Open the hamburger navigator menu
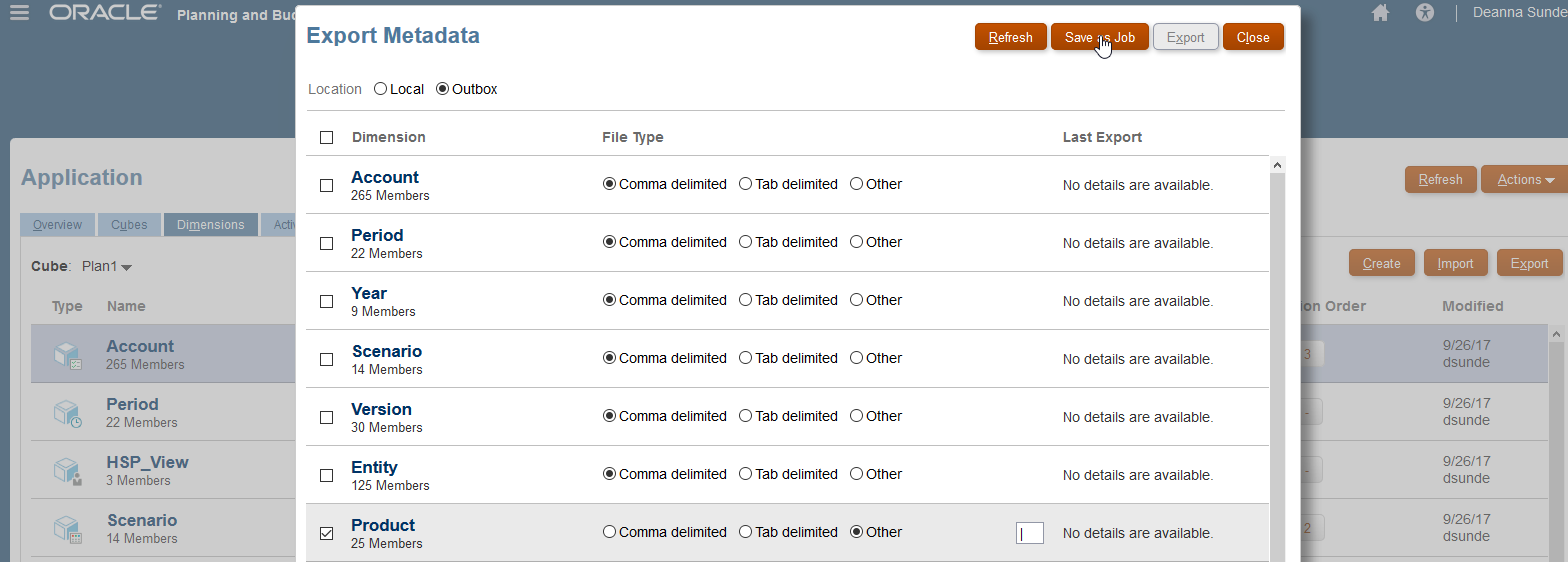The height and width of the screenshot is (562, 1568). point(19,13)
